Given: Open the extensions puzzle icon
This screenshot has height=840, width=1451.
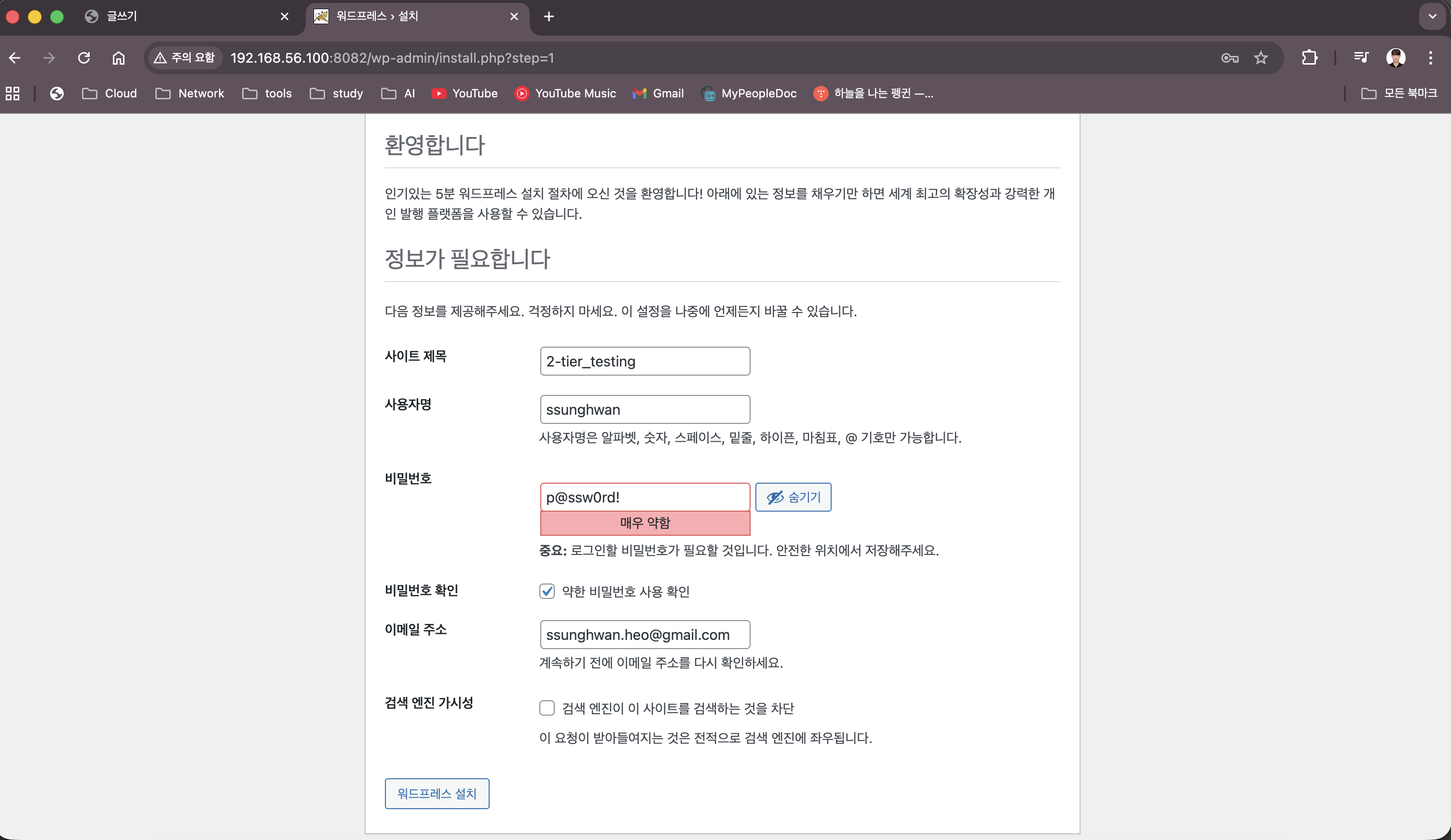Looking at the screenshot, I should [x=1309, y=57].
